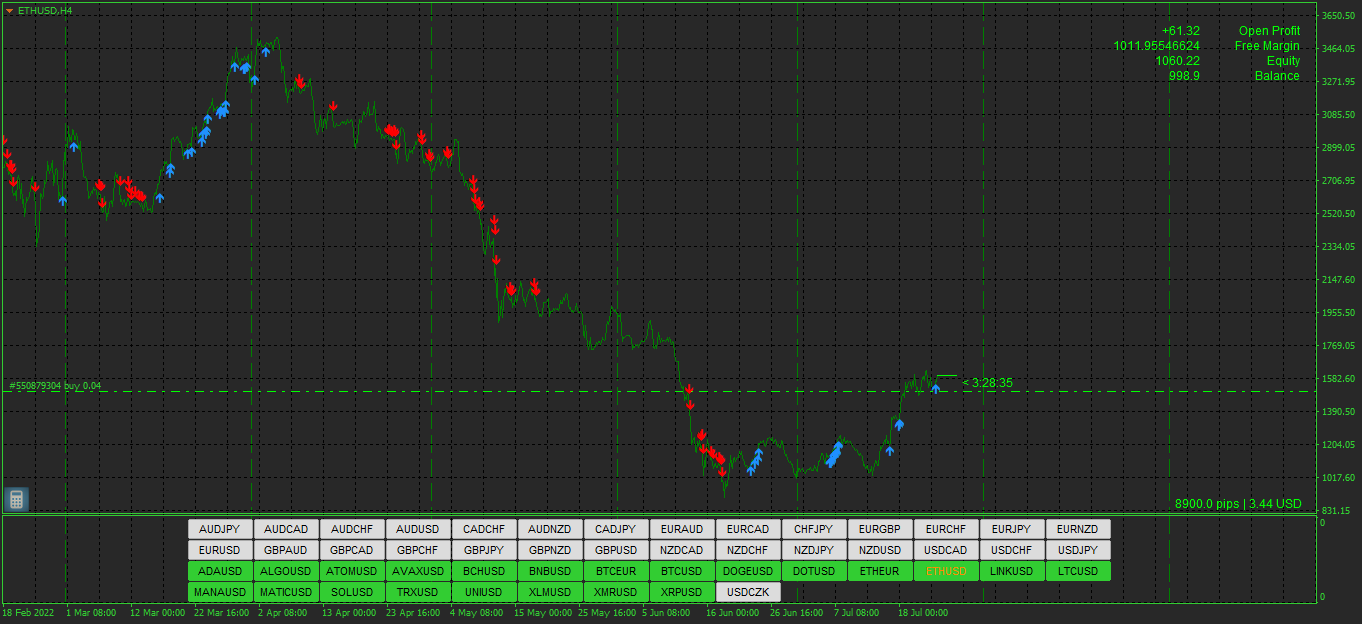Choose GBPAUD button
The width and height of the screenshot is (1362, 624).
pyautogui.click(x=285, y=550)
